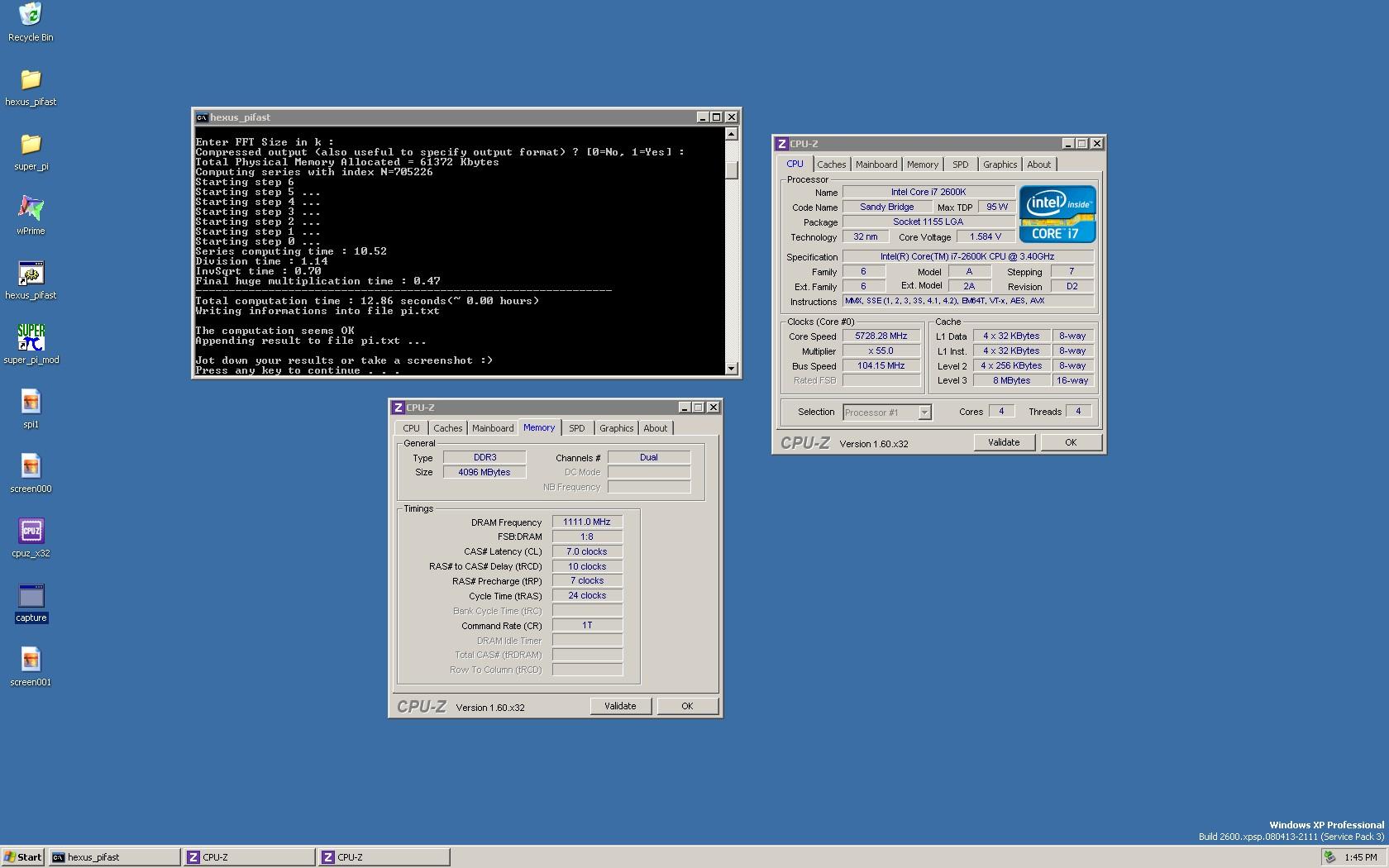
Task: Switch to About tab in the memory CPU-Z window
Action: pos(656,428)
